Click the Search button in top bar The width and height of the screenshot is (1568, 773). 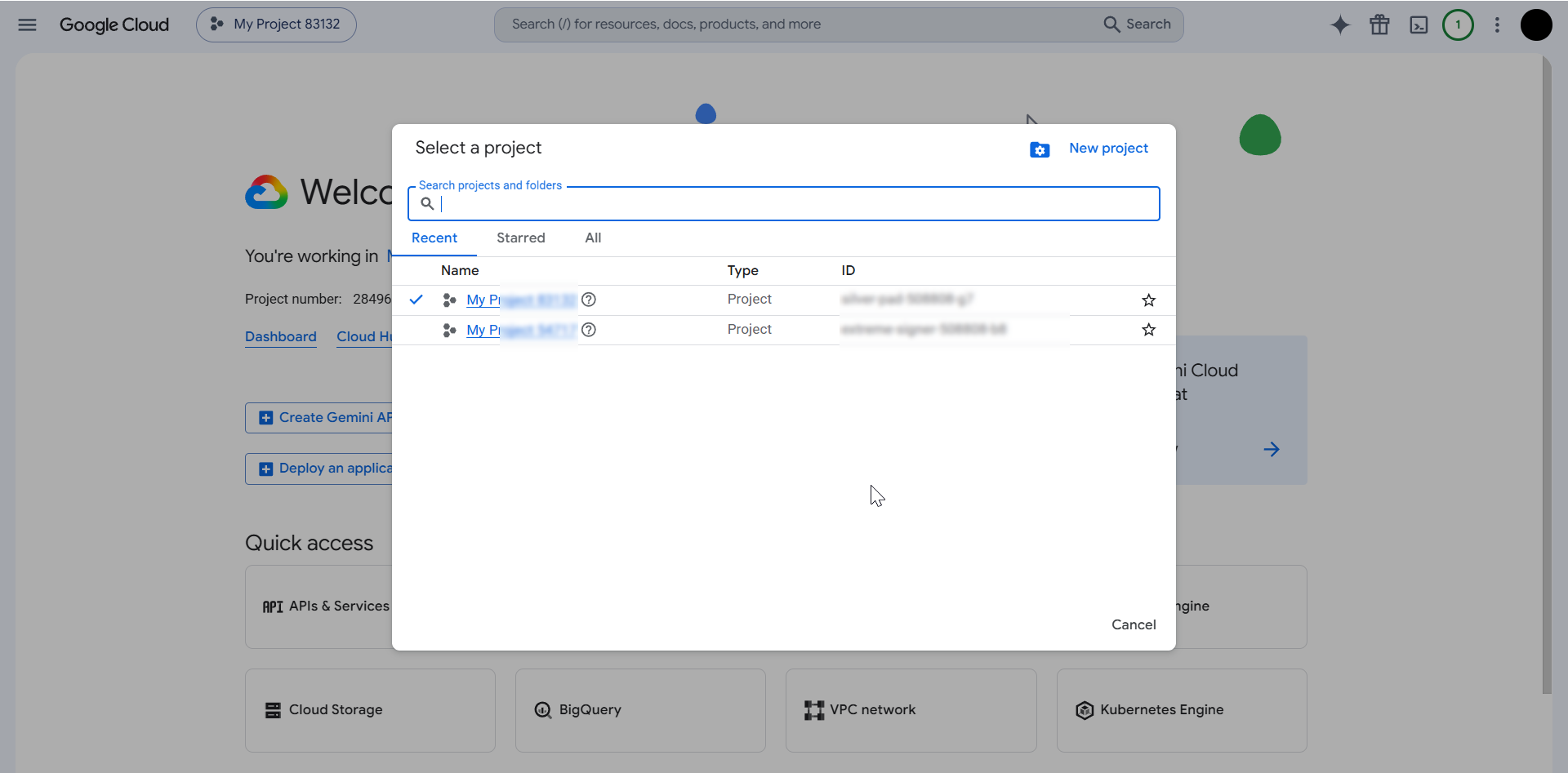click(1138, 24)
